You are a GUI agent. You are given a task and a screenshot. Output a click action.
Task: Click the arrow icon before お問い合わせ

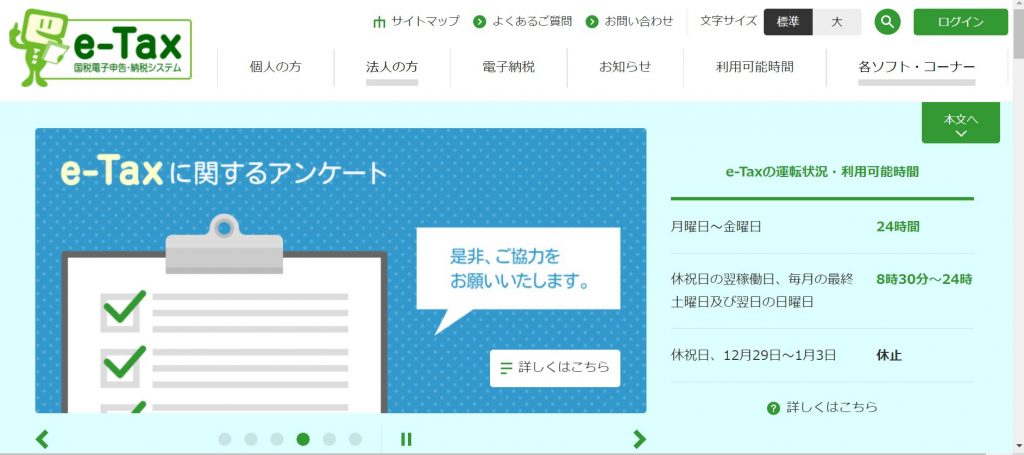592,22
